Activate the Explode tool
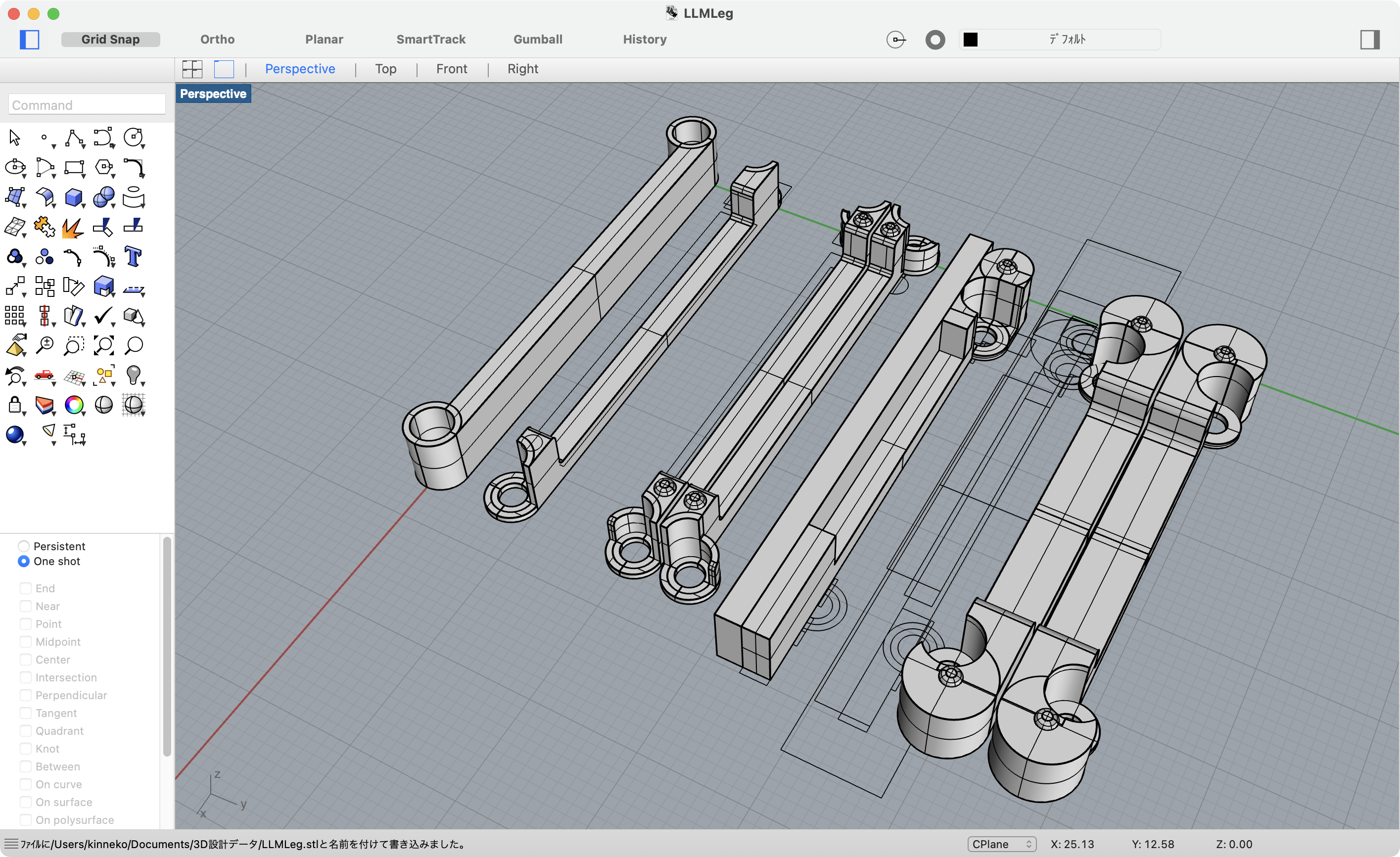 (73, 227)
